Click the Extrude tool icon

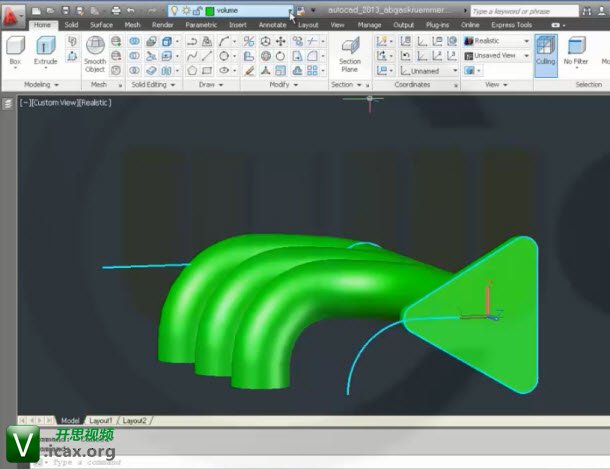[46, 48]
